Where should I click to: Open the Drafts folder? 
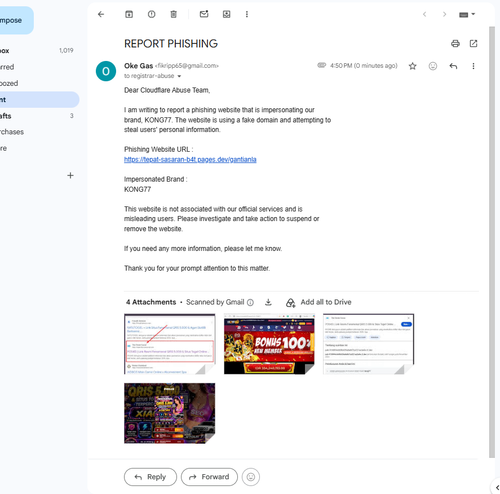pos(38,116)
